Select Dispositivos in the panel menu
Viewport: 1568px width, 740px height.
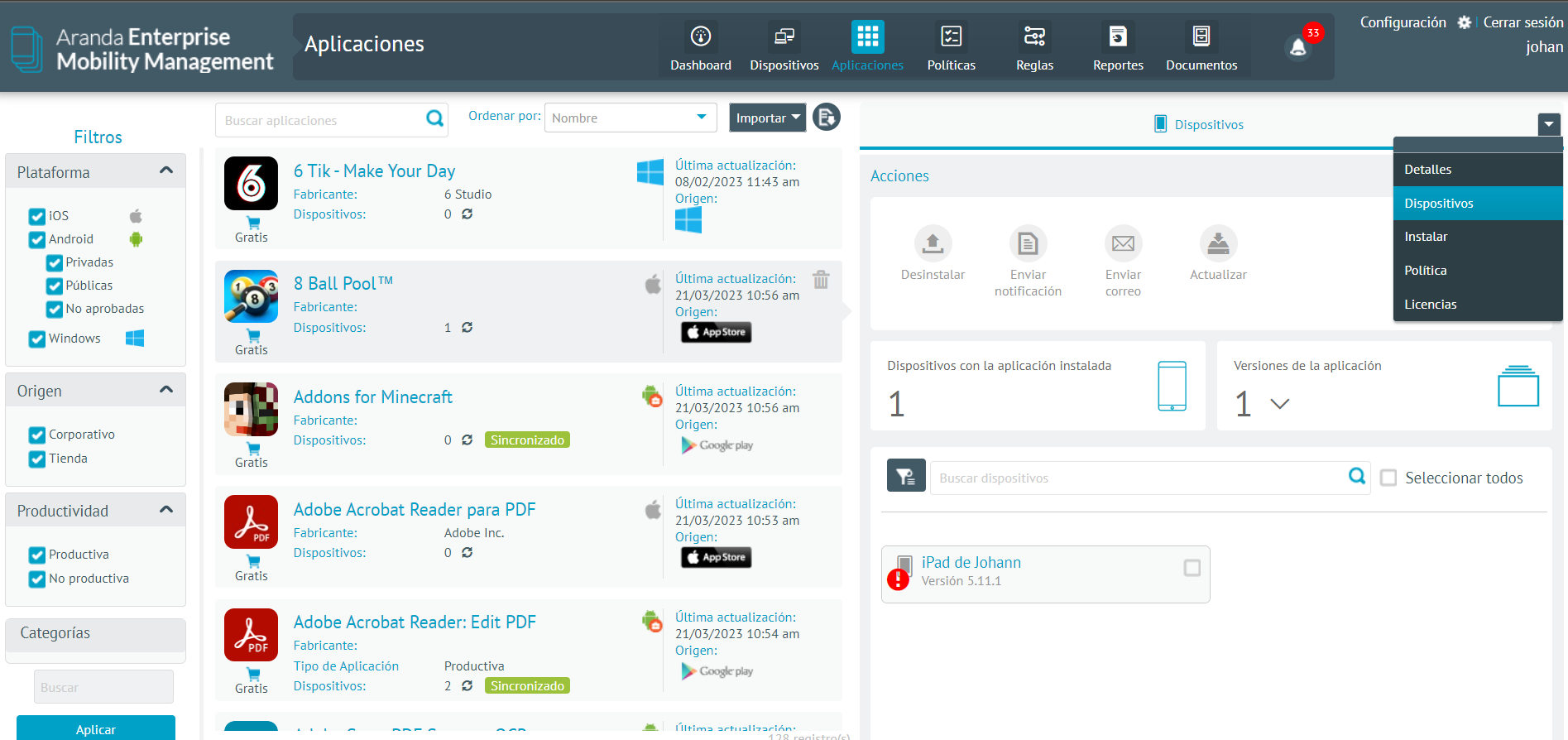tap(1478, 204)
